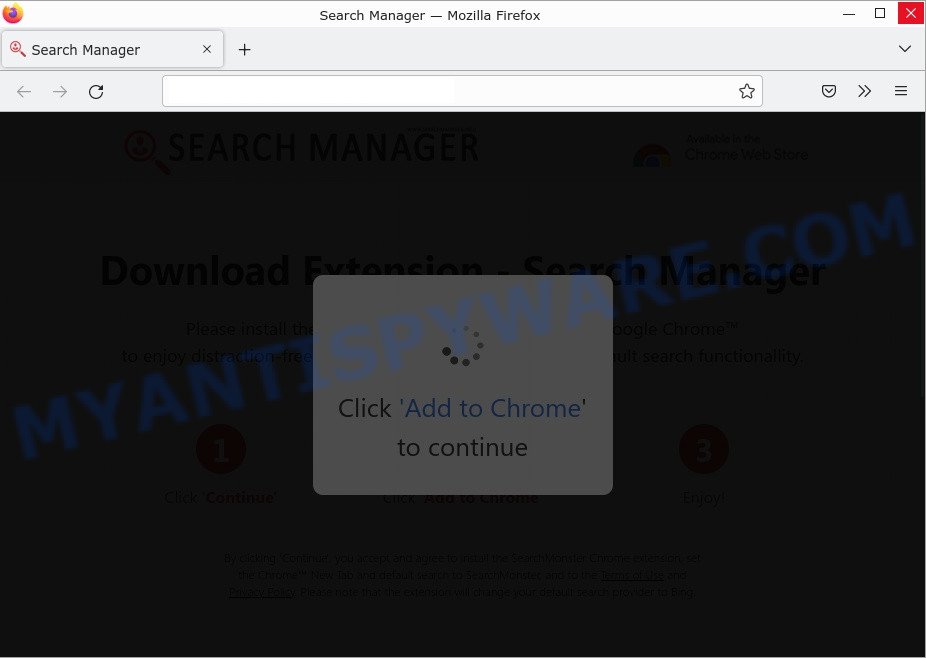Save page to Pocket

coord(829,91)
